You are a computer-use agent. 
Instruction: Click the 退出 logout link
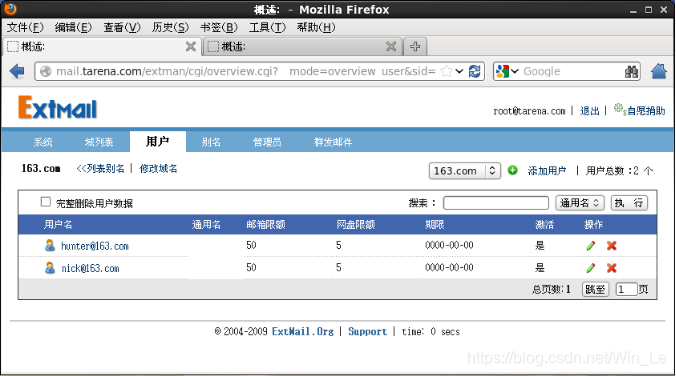click(x=589, y=111)
